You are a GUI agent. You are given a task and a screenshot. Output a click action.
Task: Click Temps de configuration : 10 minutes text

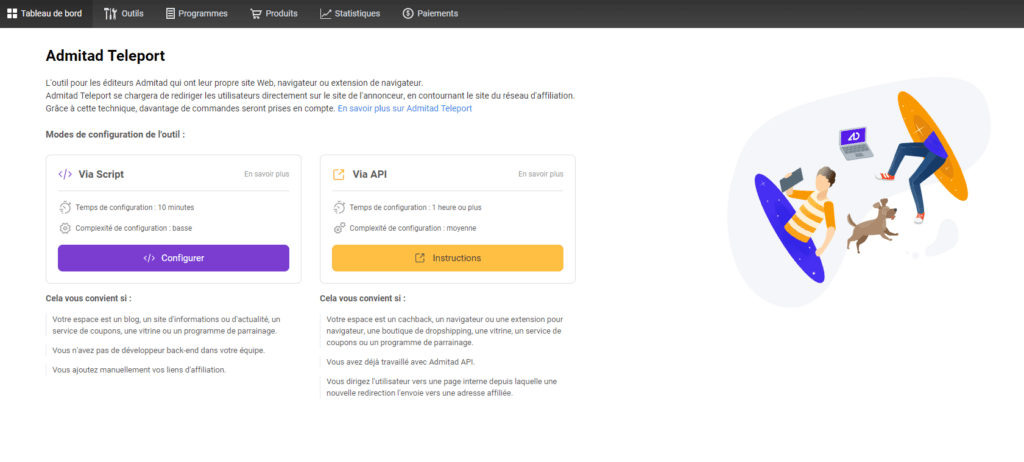click(x=135, y=207)
